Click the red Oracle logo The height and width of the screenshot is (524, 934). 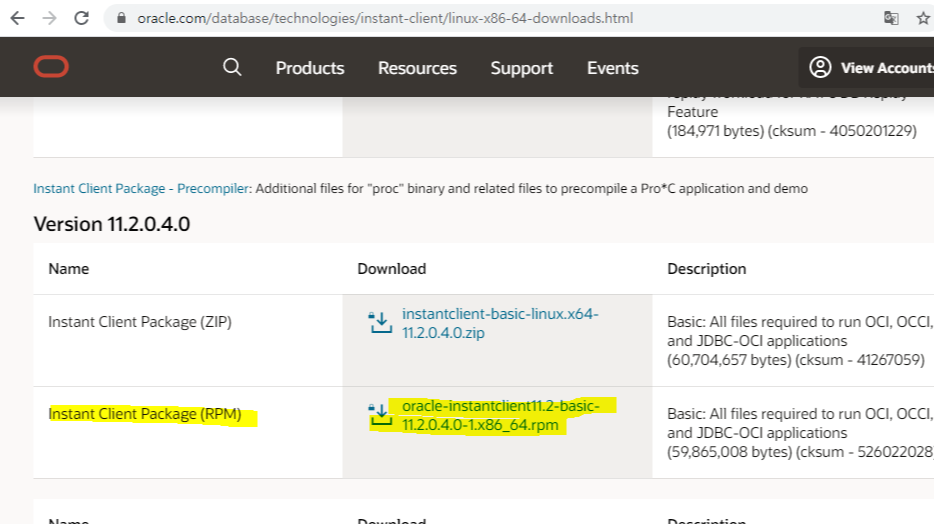(x=51, y=67)
